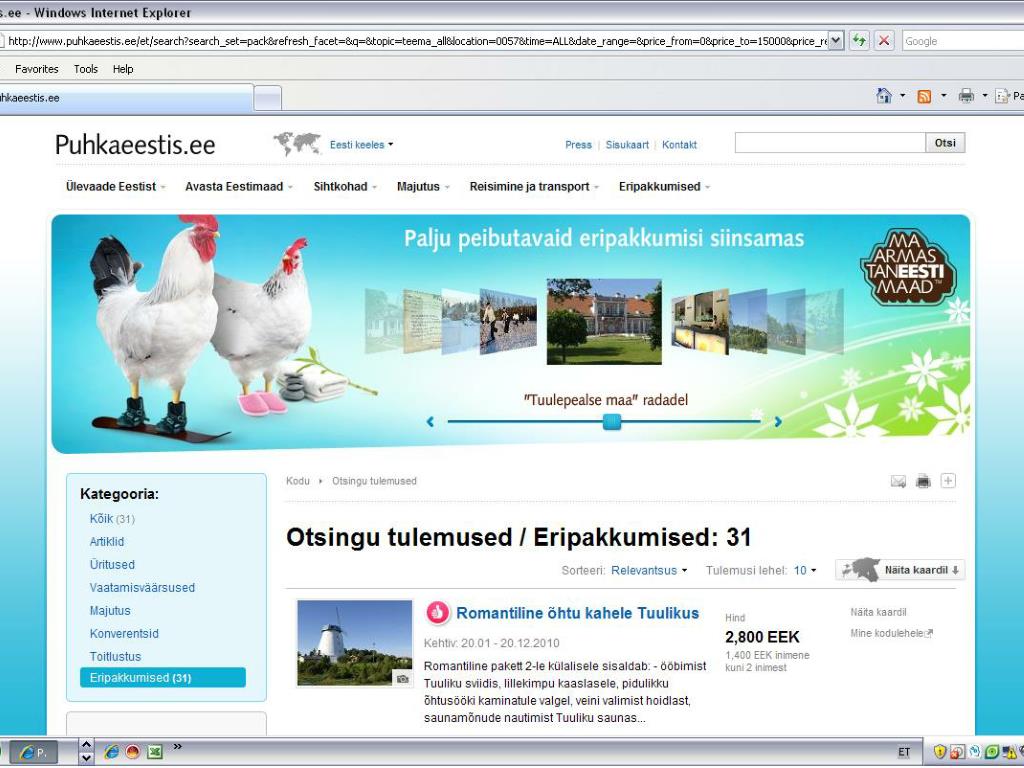Screen dimensions: 1024x768
Task: Select the Vaatamisväärsused category
Action: point(142,587)
